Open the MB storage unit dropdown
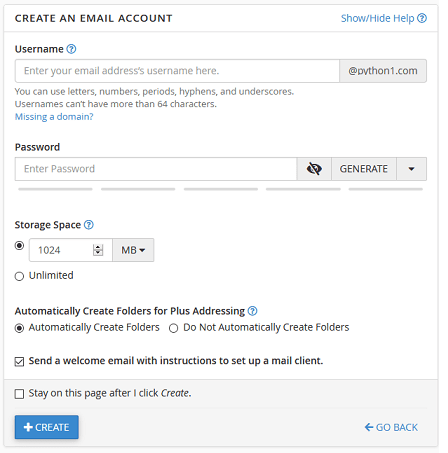 point(133,250)
